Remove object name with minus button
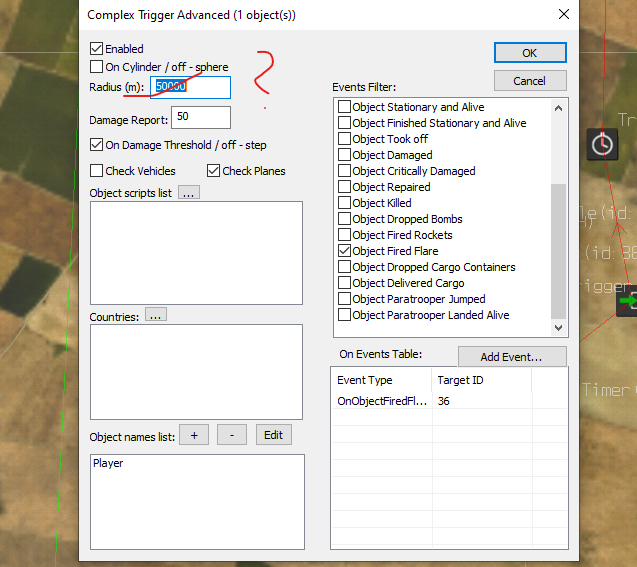 point(232,435)
